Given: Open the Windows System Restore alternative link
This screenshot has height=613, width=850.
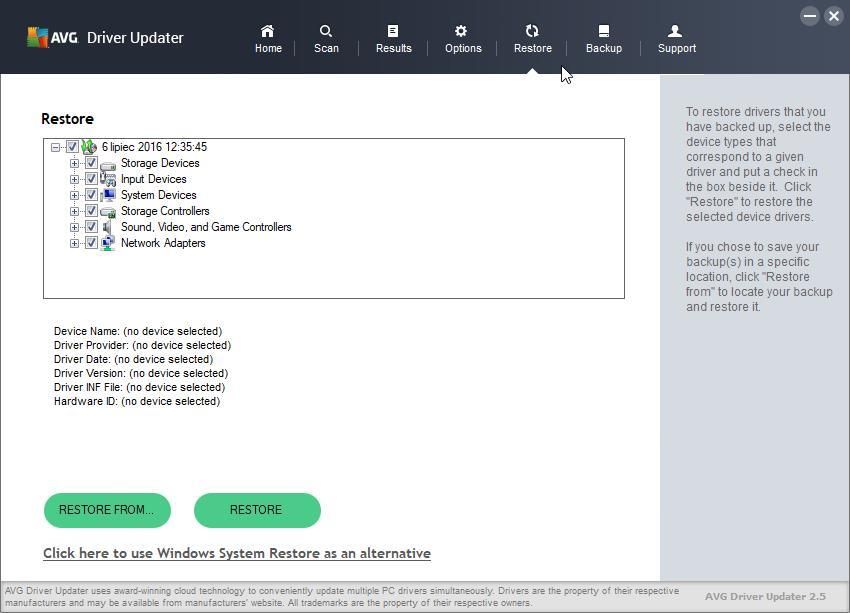Looking at the screenshot, I should coord(237,553).
